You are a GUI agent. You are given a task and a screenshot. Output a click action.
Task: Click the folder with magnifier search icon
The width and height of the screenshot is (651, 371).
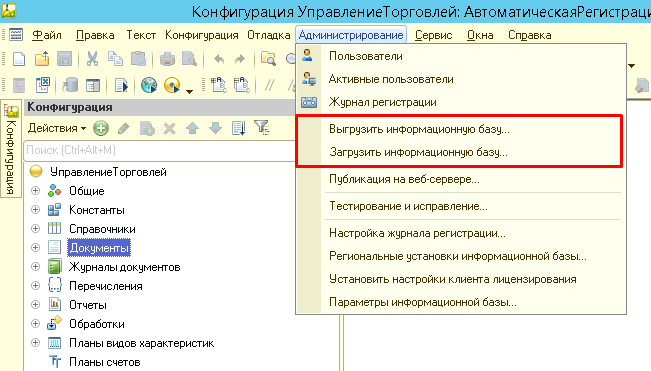click(x=268, y=59)
